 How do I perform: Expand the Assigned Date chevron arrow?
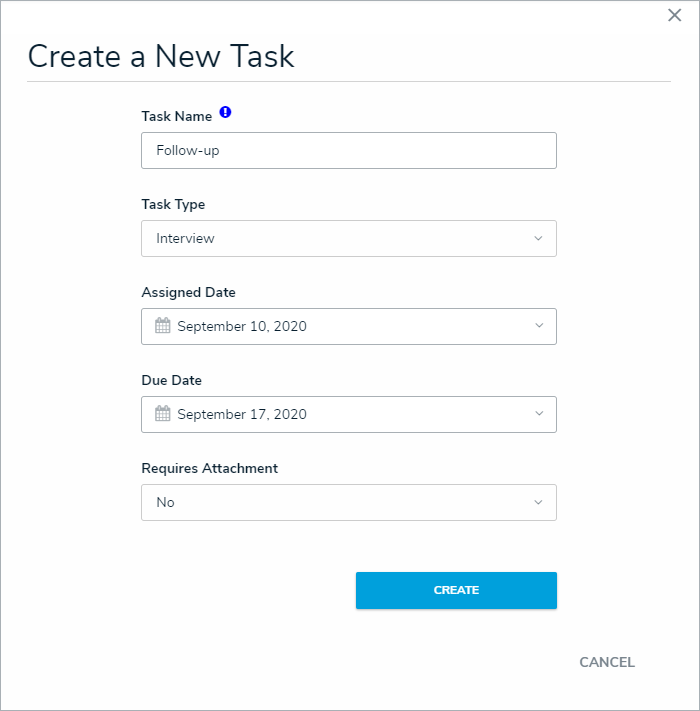click(538, 326)
